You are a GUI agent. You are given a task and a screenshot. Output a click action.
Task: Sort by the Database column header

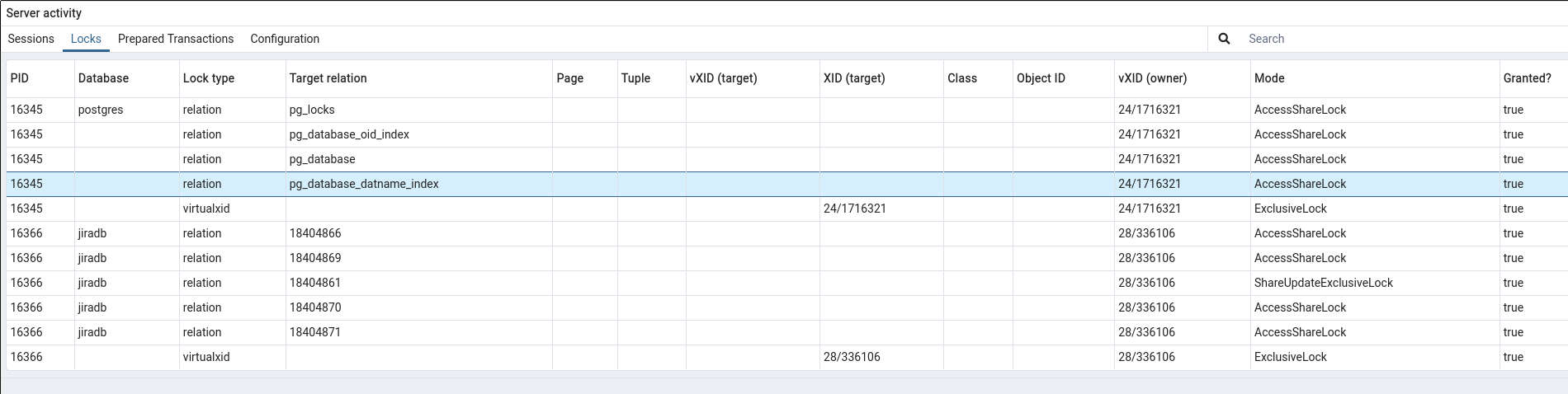point(126,78)
